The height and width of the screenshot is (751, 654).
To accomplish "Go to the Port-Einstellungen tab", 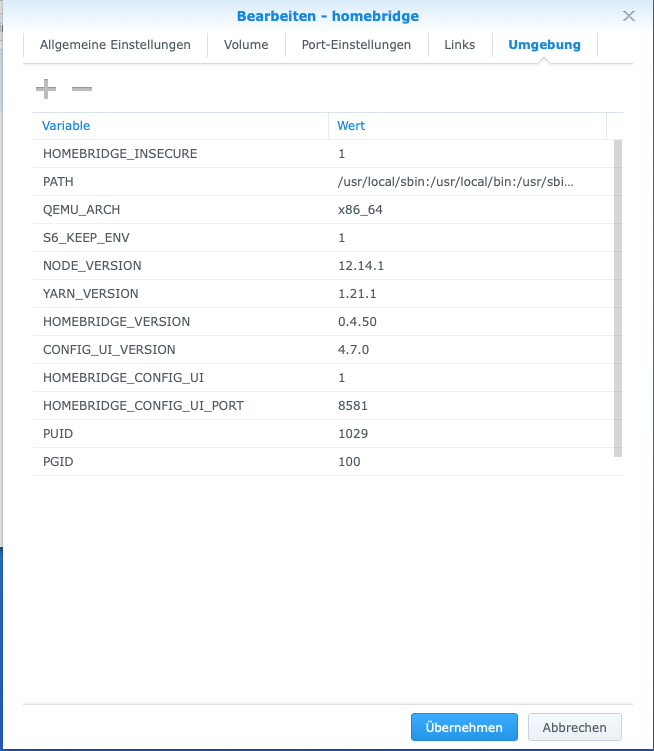I will pos(356,45).
